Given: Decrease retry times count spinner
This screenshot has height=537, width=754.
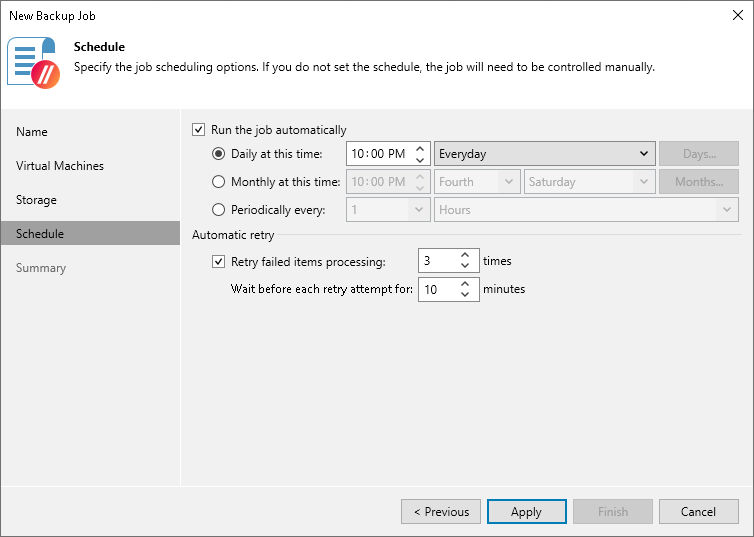Looking at the screenshot, I should tap(465, 267).
